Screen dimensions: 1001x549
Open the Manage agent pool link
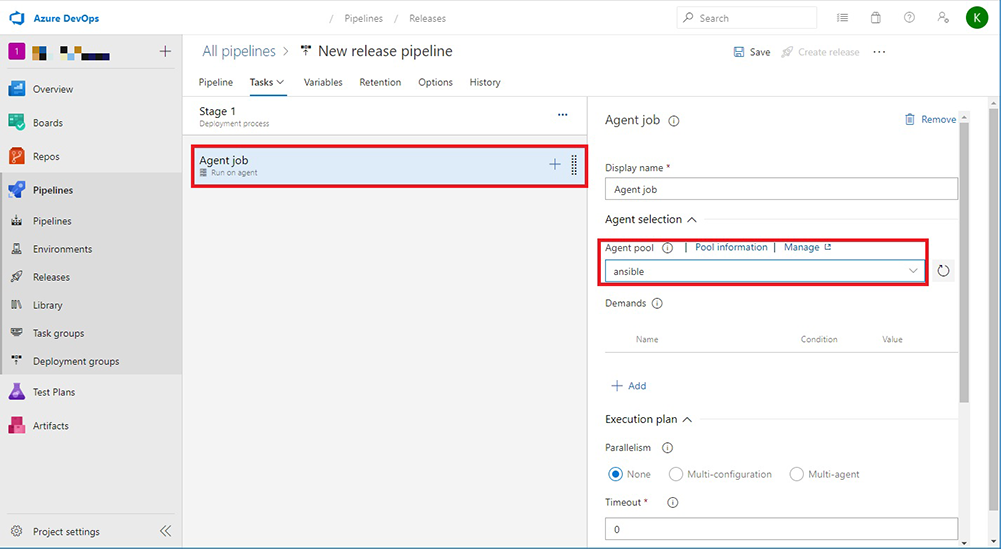pyautogui.click(x=808, y=247)
